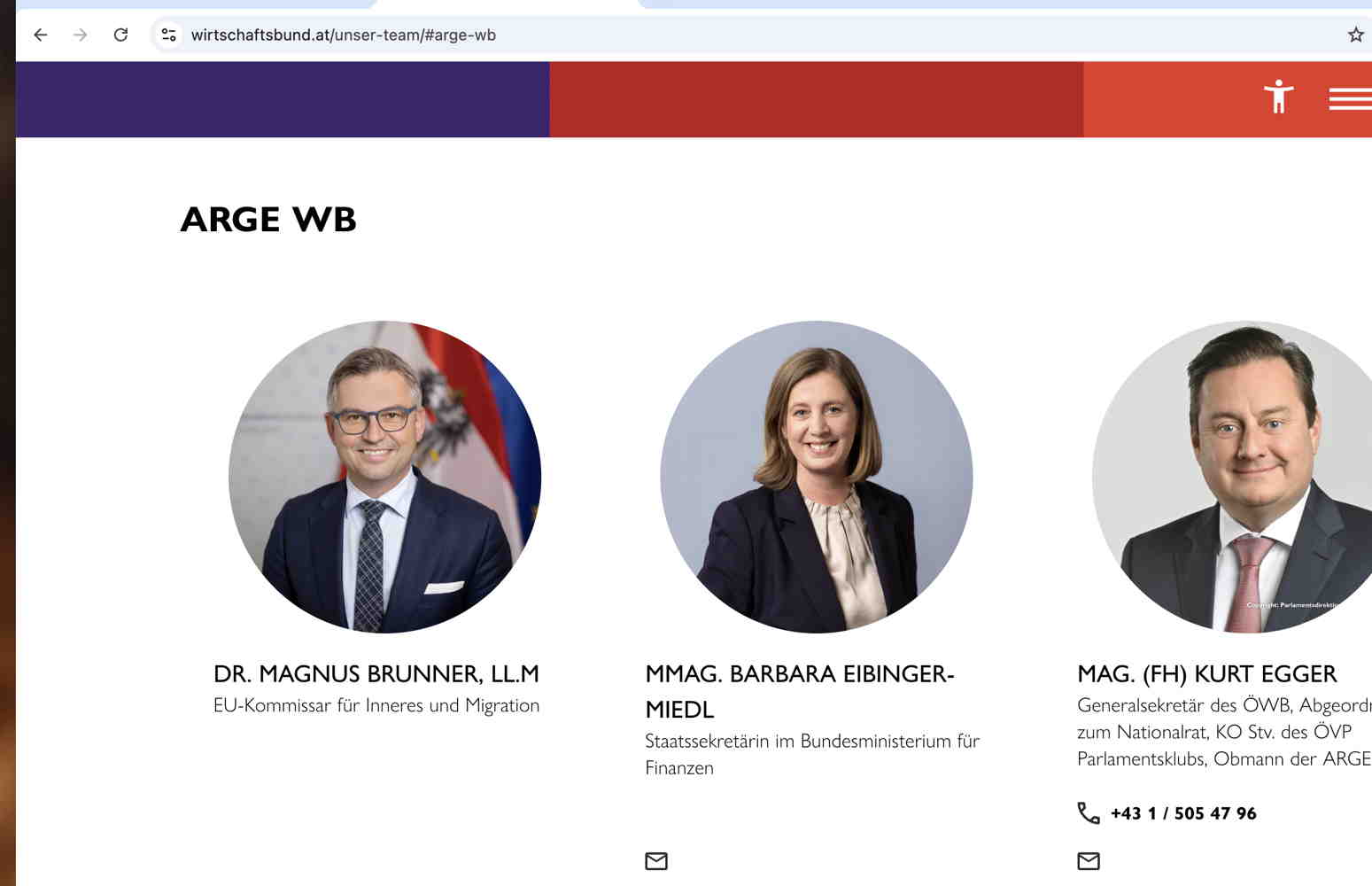Viewport: 1372px width, 886px height.
Task: Click the purple block in the header
Action: [x=283, y=99]
